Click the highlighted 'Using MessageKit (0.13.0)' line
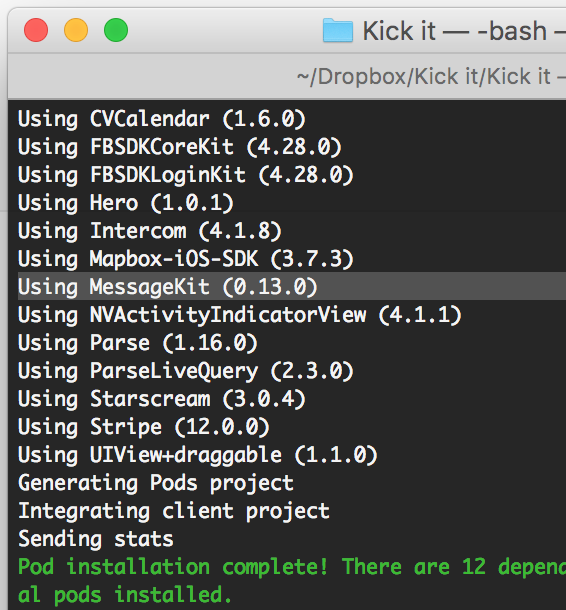Image resolution: width=566 pixels, height=610 pixels. [x=168, y=287]
